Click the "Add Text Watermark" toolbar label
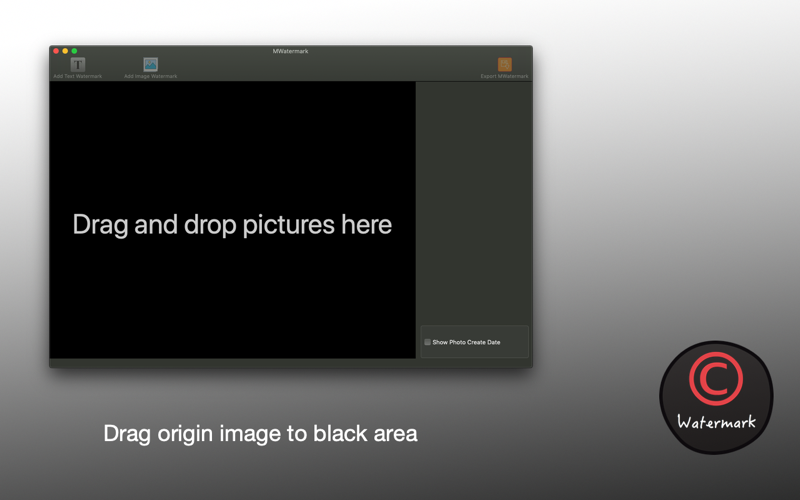 pos(78,77)
